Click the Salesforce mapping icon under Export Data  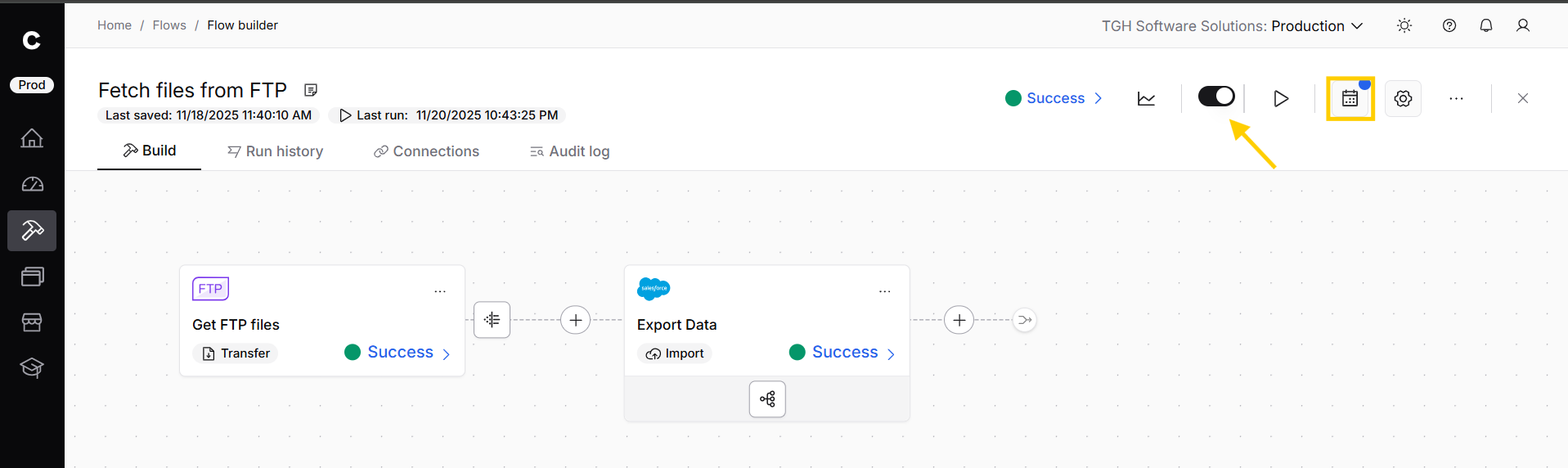(x=767, y=399)
